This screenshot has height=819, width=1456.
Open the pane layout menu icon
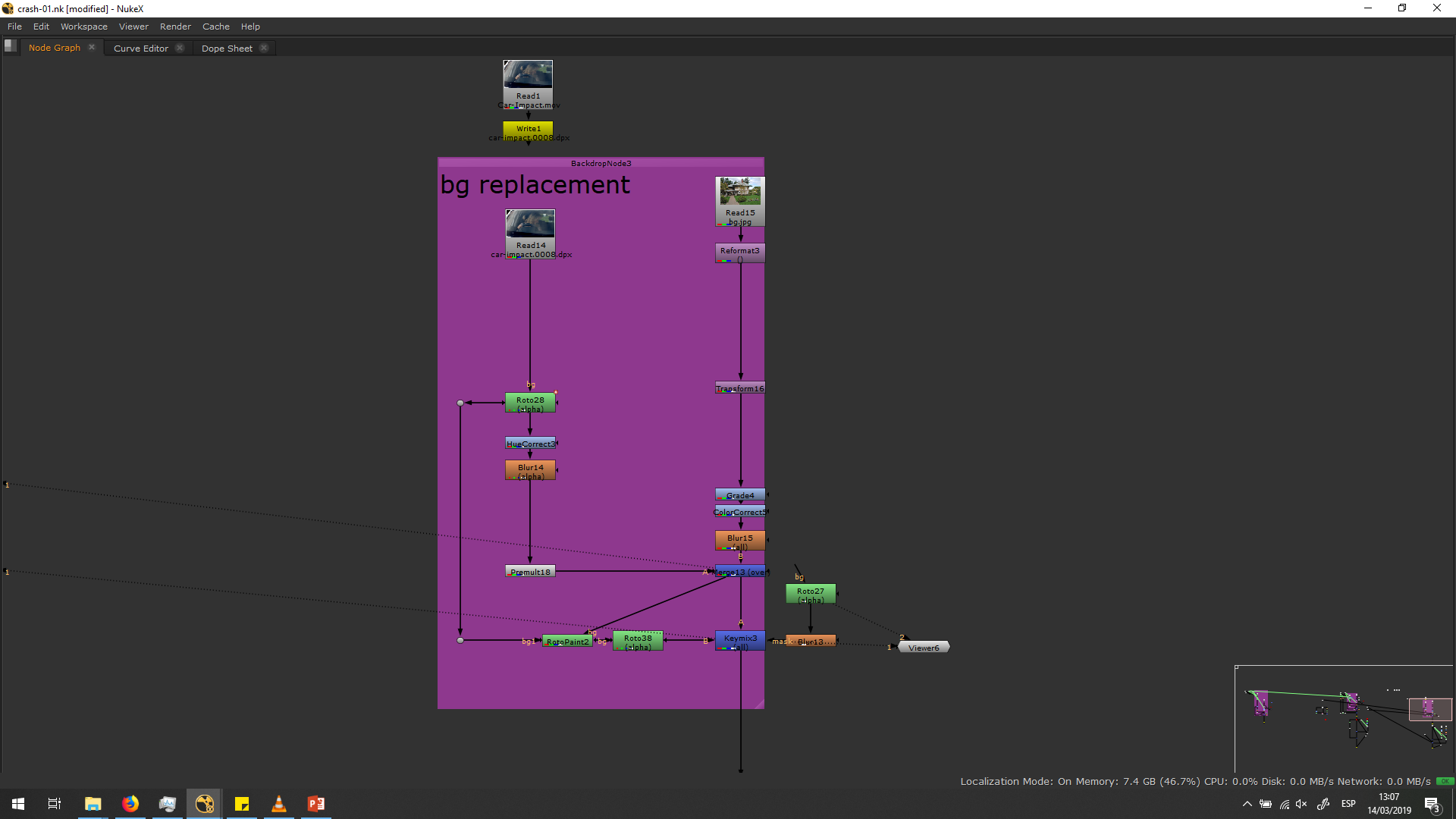pyautogui.click(x=10, y=46)
